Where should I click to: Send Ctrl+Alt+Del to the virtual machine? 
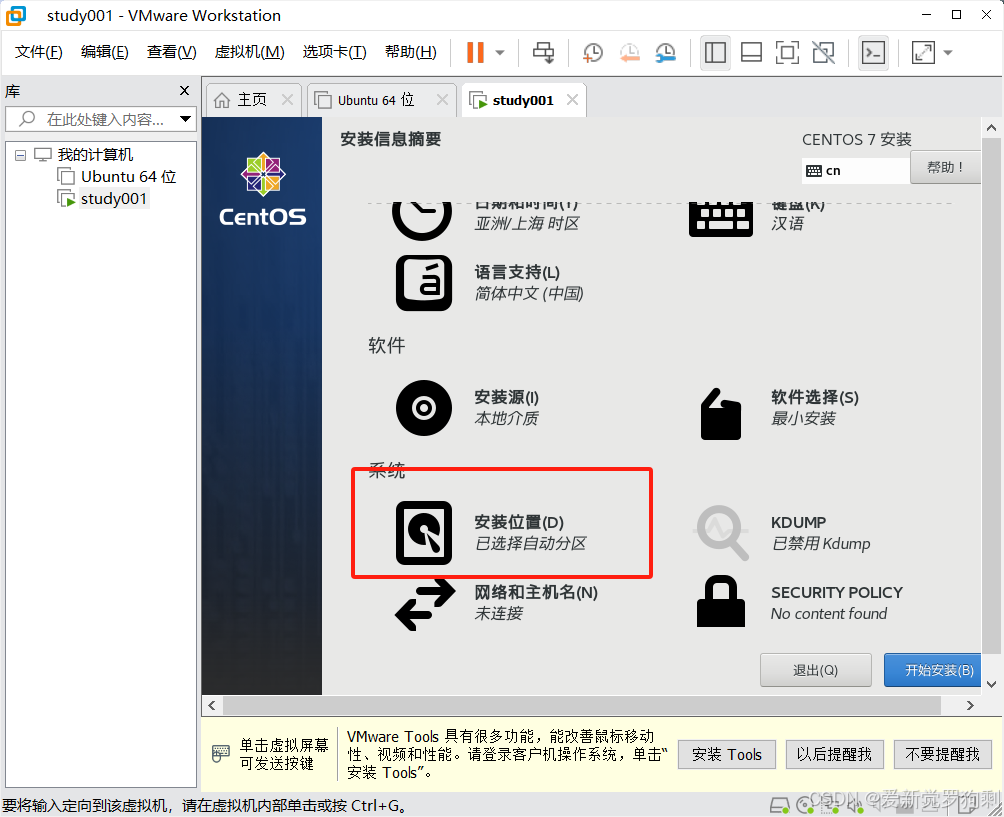(x=544, y=53)
